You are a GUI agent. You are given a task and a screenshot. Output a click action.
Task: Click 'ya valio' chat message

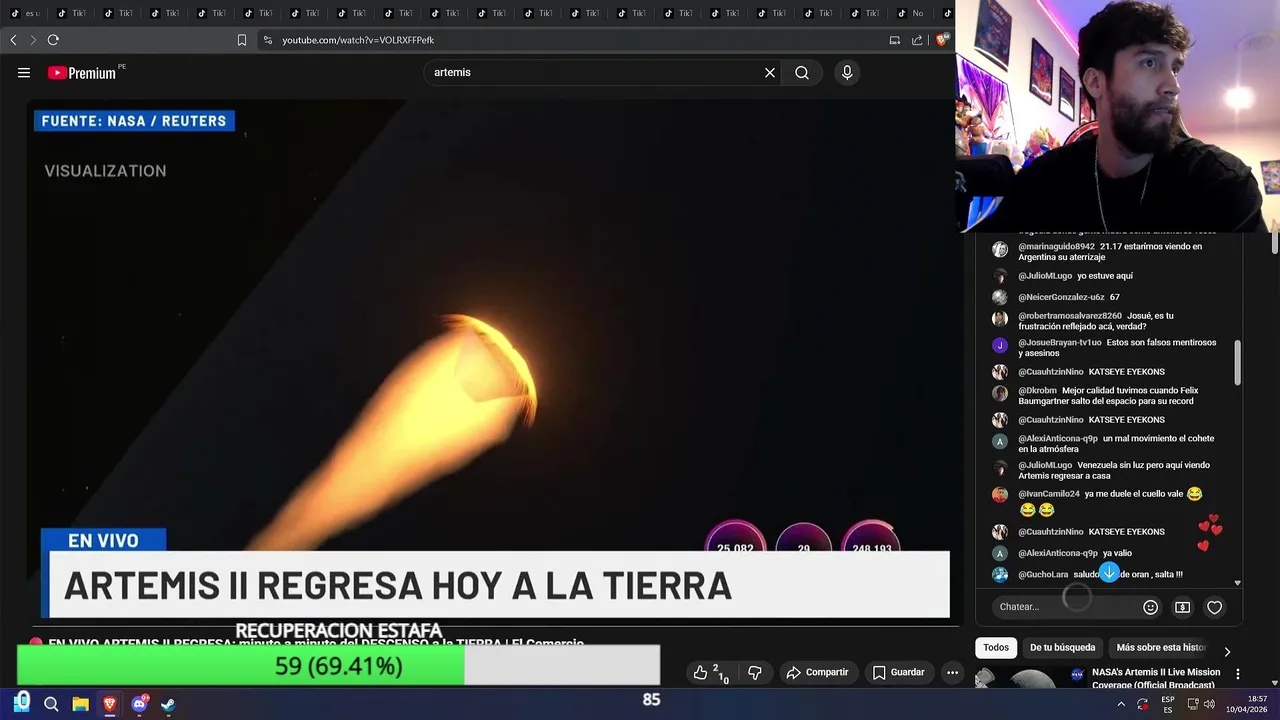[x=1117, y=553]
